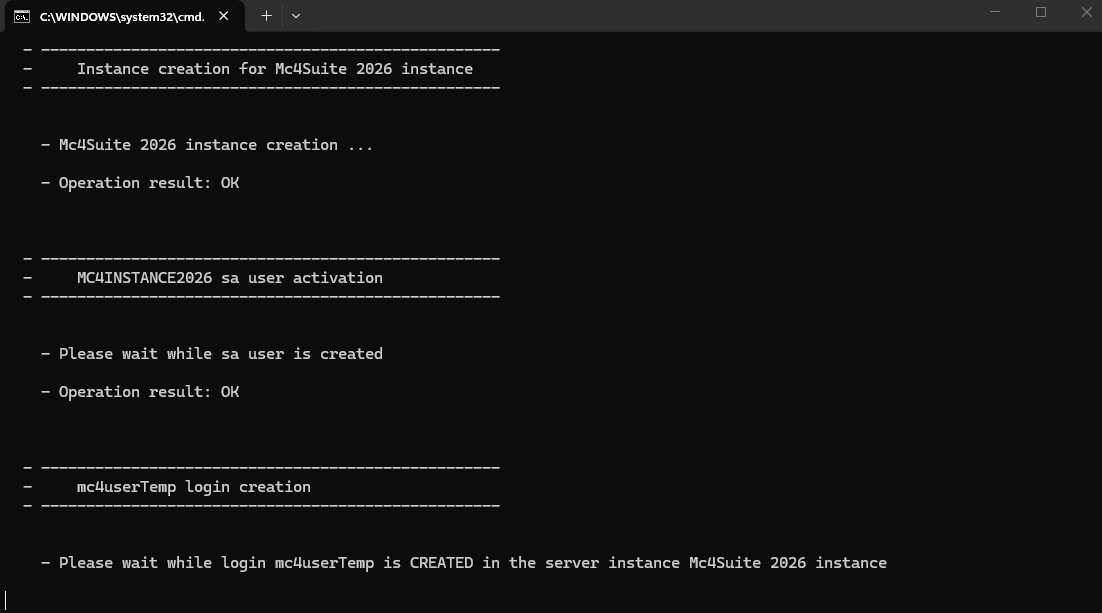Image resolution: width=1102 pixels, height=613 pixels.
Task: Click the cmd icon in the terminal tab
Action: (21, 16)
